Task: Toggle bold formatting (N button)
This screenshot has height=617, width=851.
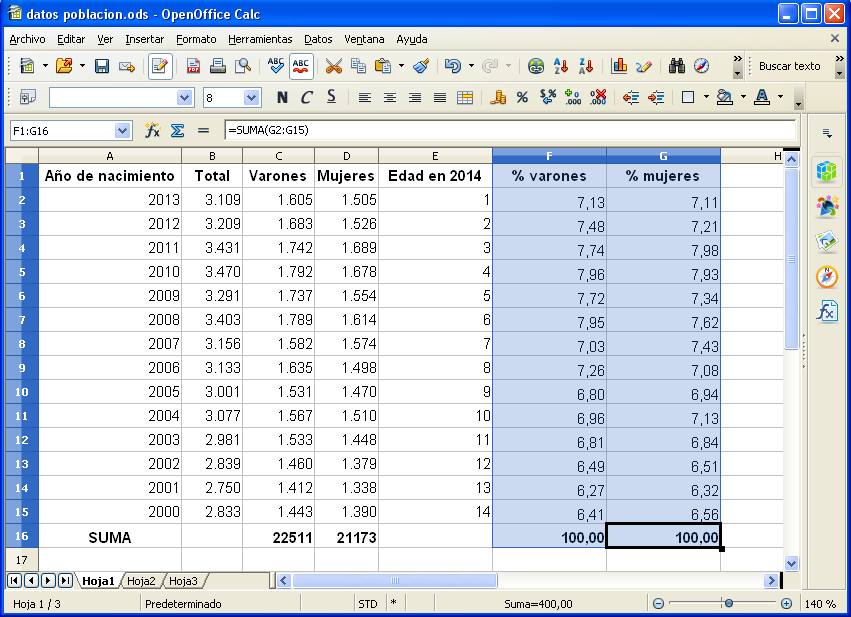Action: (x=282, y=97)
